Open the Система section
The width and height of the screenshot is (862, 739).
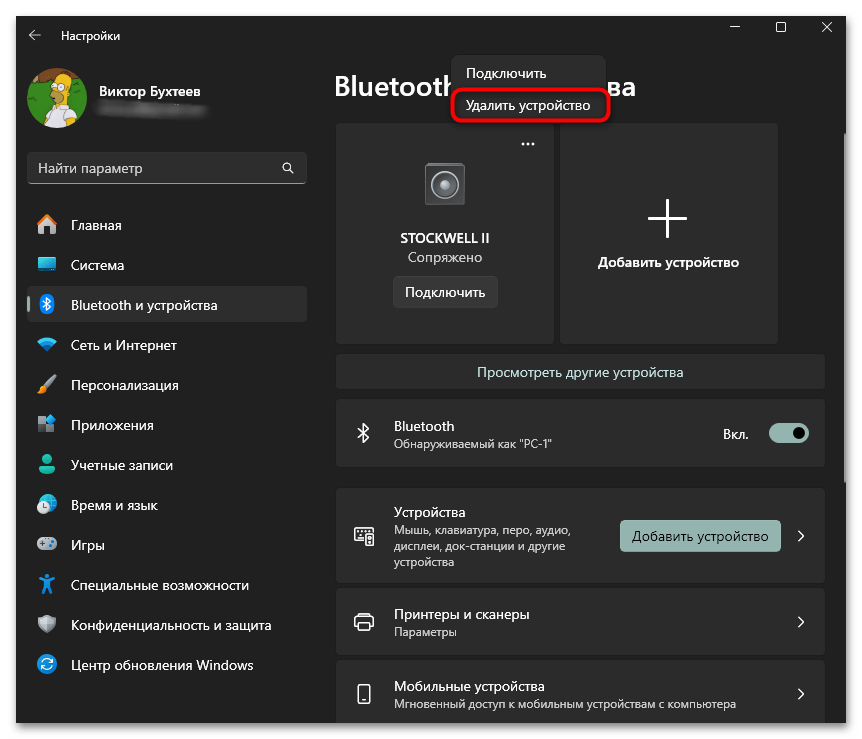(x=167, y=264)
